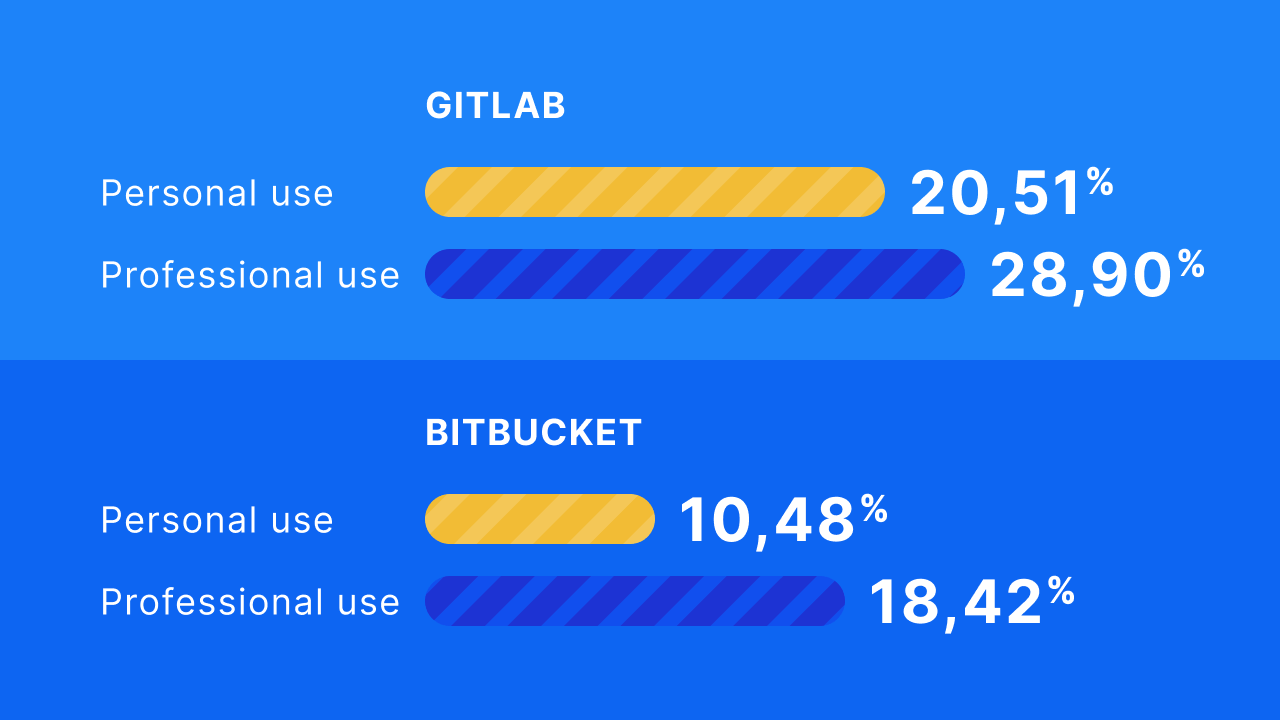The width and height of the screenshot is (1280, 720).
Task: Select the Bitbucket Personal use label
Action: click(x=217, y=520)
